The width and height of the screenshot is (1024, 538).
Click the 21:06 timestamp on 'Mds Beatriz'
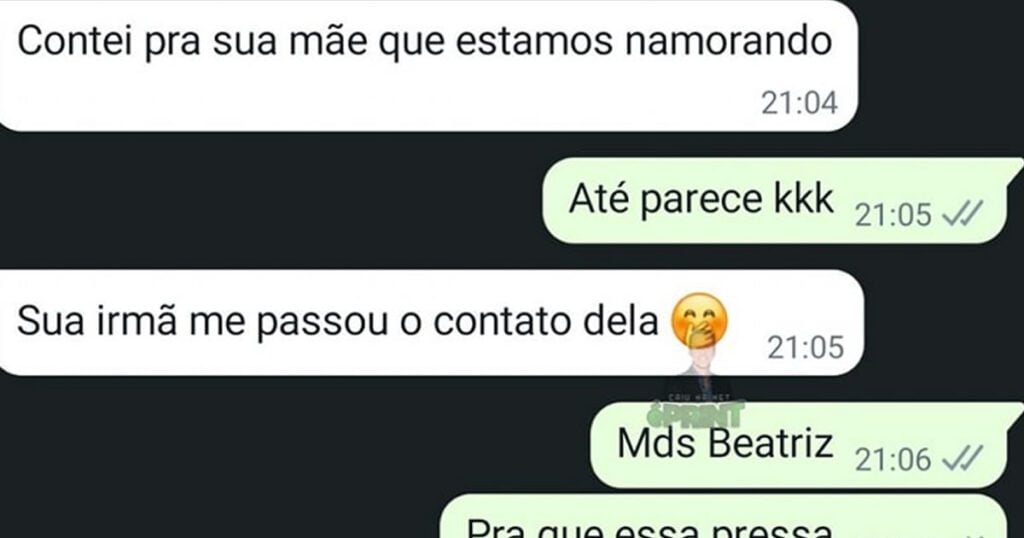pos(893,460)
